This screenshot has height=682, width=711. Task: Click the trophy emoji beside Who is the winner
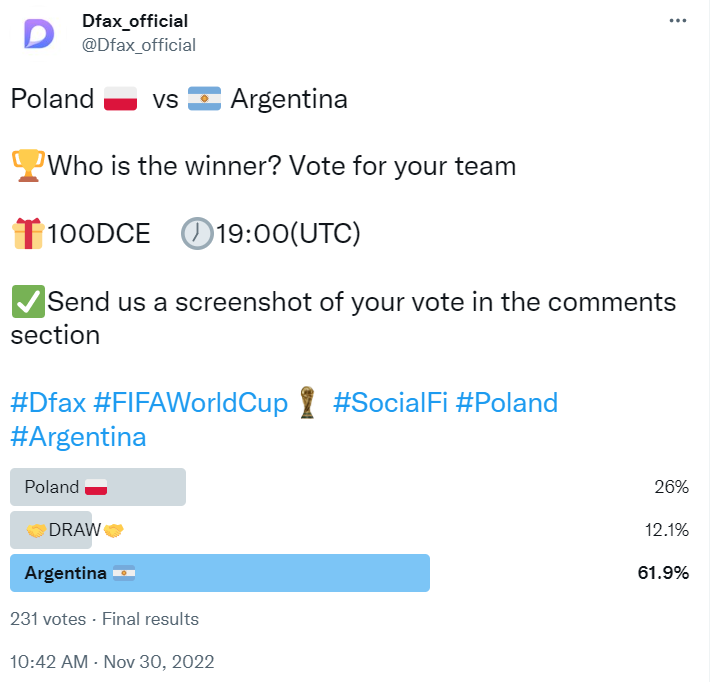(28, 166)
